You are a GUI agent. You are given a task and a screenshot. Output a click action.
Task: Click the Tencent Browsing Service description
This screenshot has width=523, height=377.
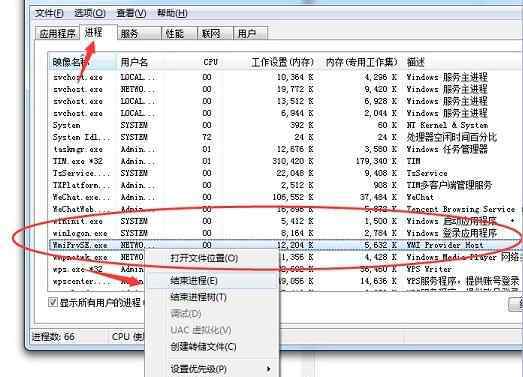pos(461,209)
